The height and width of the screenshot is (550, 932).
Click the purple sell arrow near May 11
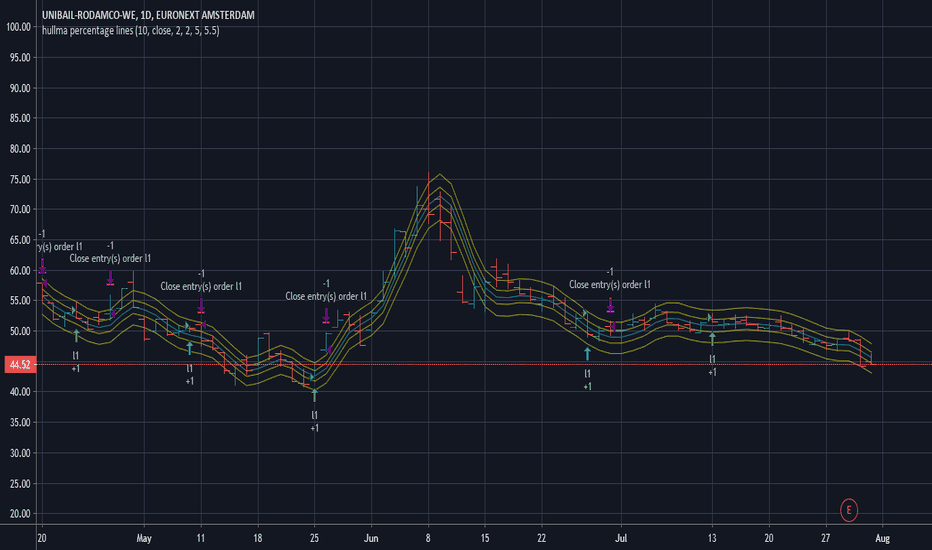[x=201, y=306]
